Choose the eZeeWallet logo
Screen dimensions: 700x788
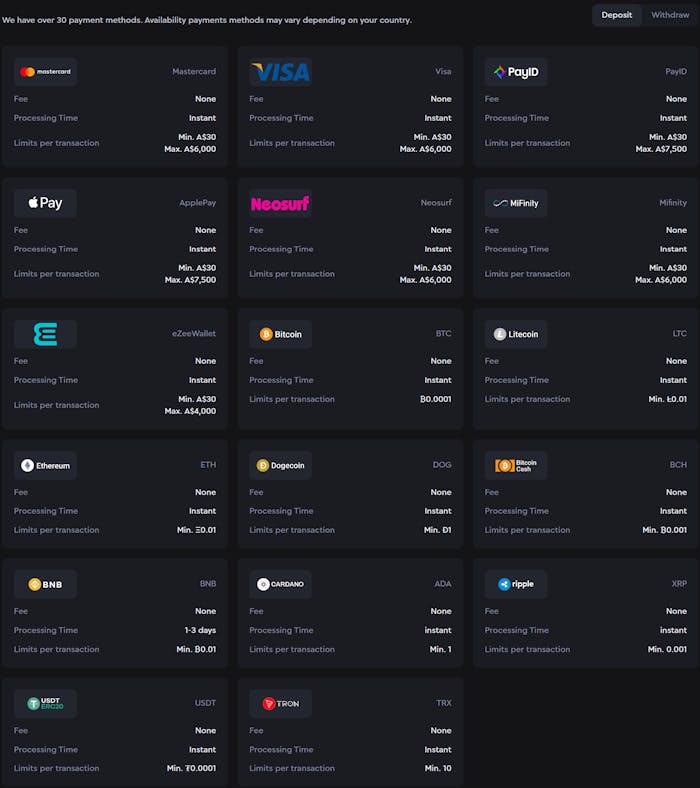(45, 334)
